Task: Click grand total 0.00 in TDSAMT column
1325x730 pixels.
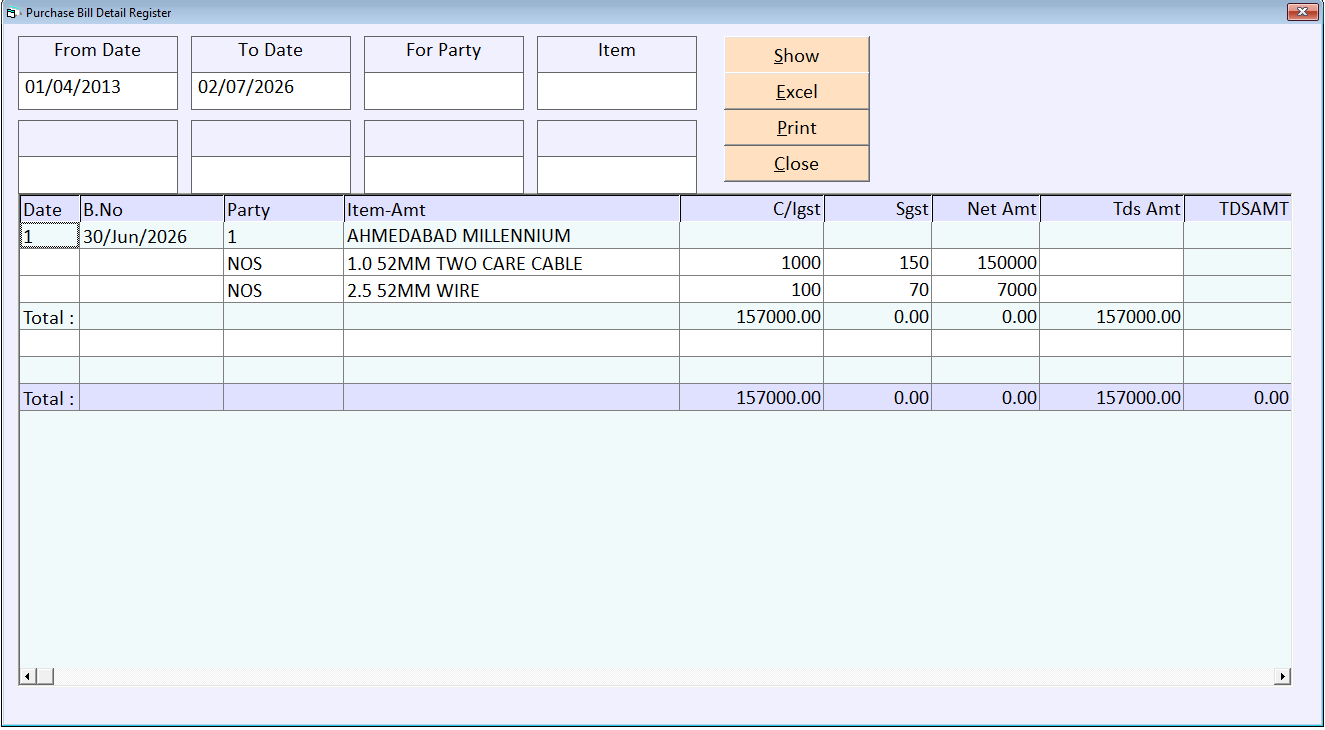Action: [x=1237, y=397]
